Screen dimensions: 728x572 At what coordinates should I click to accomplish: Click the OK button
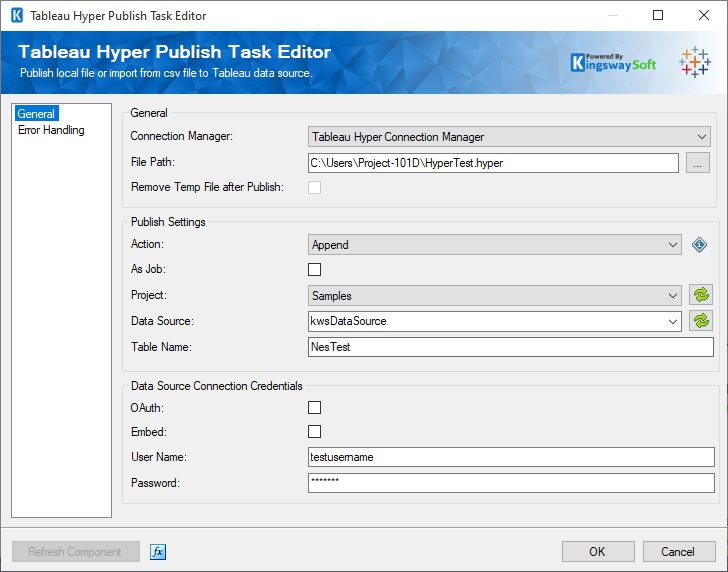pyautogui.click(x=598, y=552)
